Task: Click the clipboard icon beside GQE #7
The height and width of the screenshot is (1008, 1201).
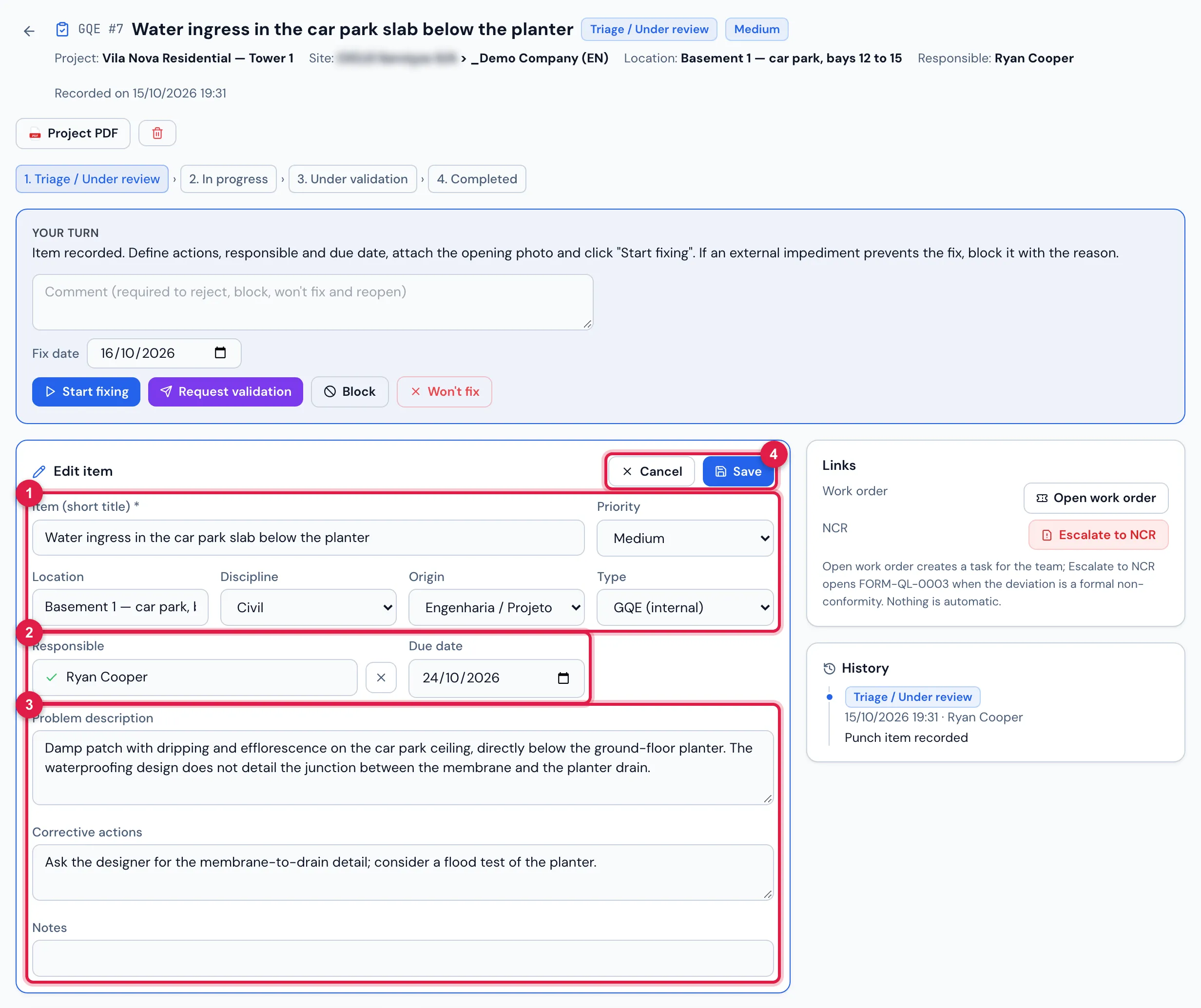Action: tap(62, 29)
